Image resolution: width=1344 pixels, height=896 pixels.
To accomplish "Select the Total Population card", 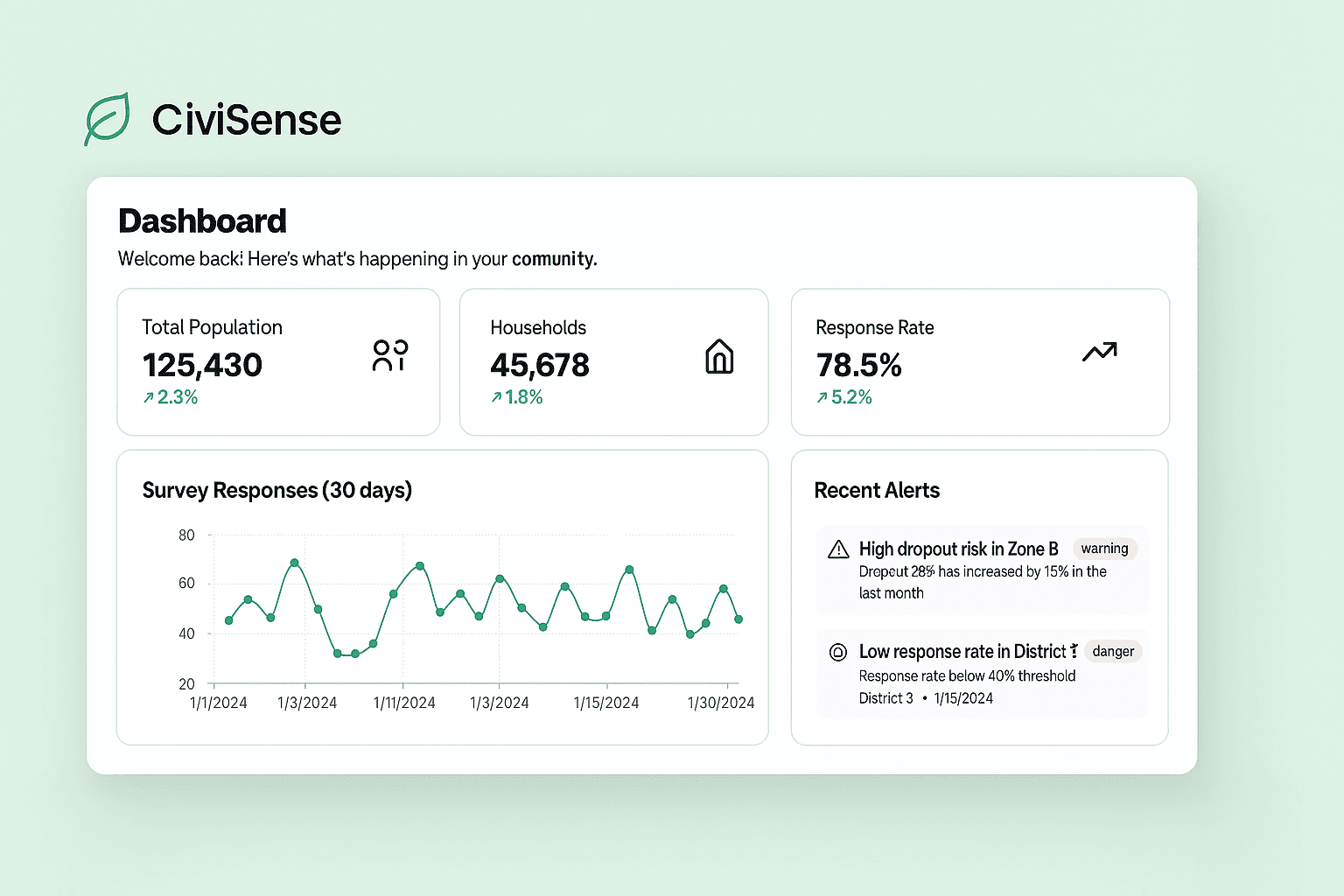I will 278,361.
